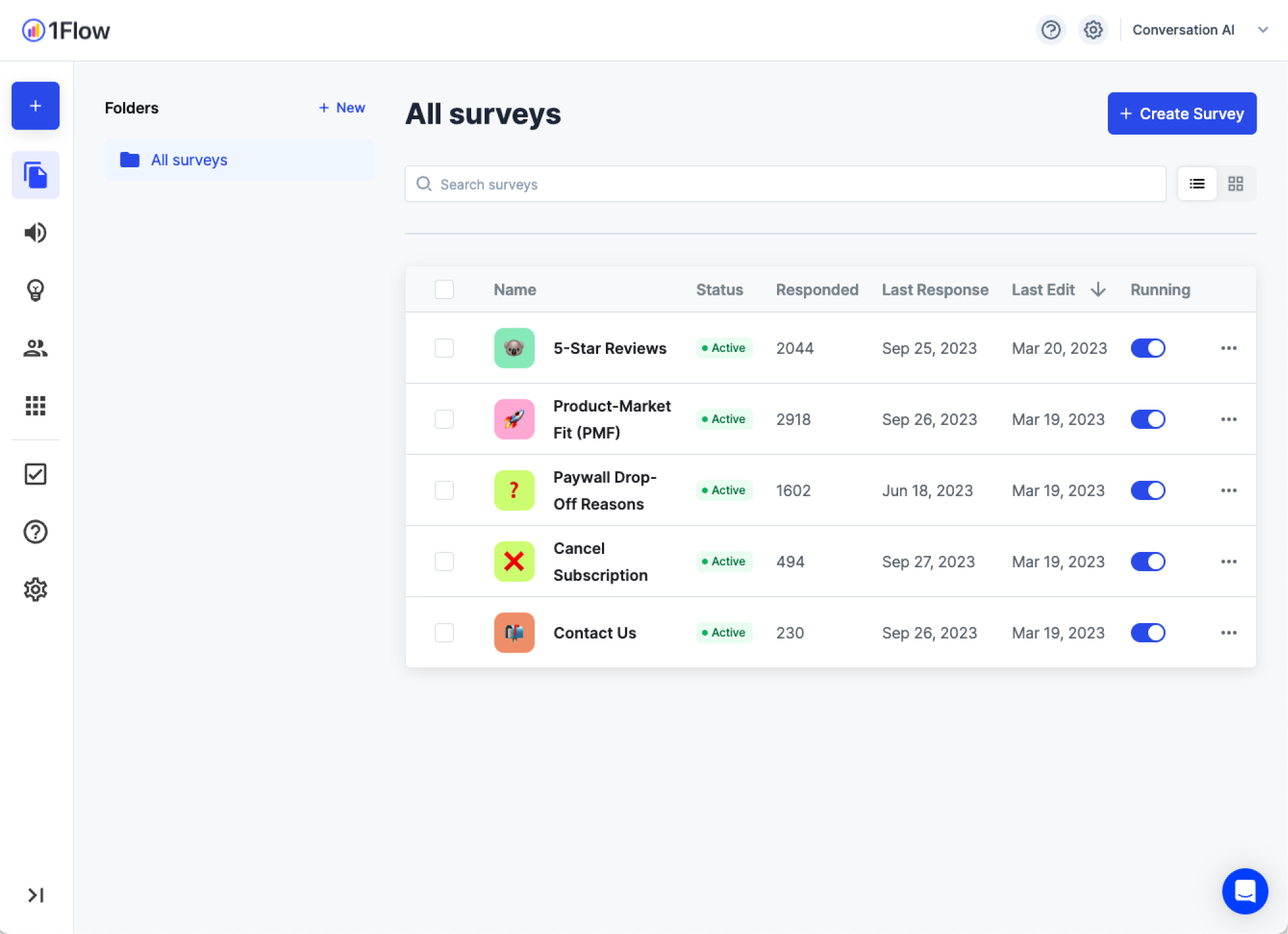Open options menu for Paywall Drop-Off Reasons
The height and width of the screenshot is (934, 1288).
pos(1228,490)
